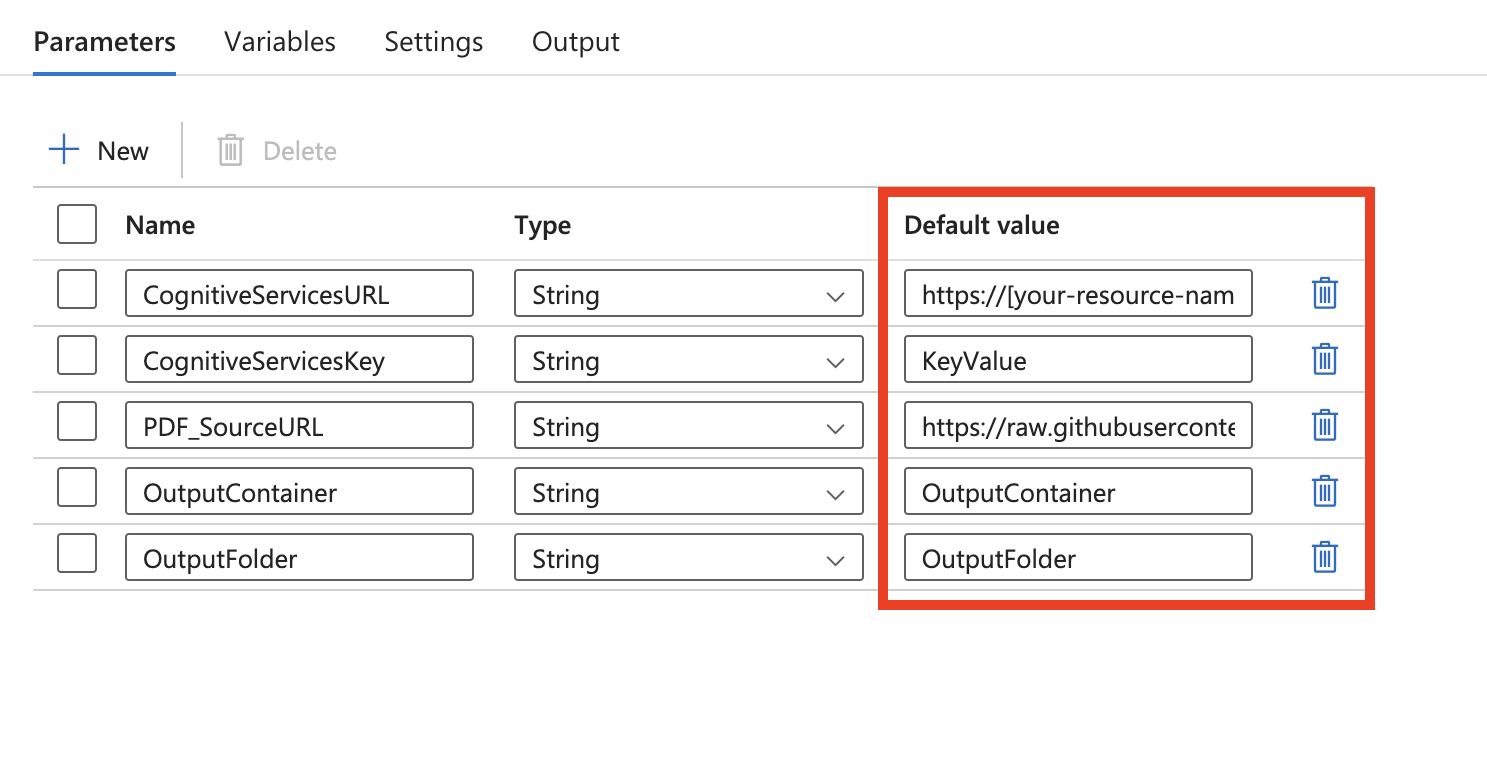Tick the select-all header checkbox

click(77, 225)
